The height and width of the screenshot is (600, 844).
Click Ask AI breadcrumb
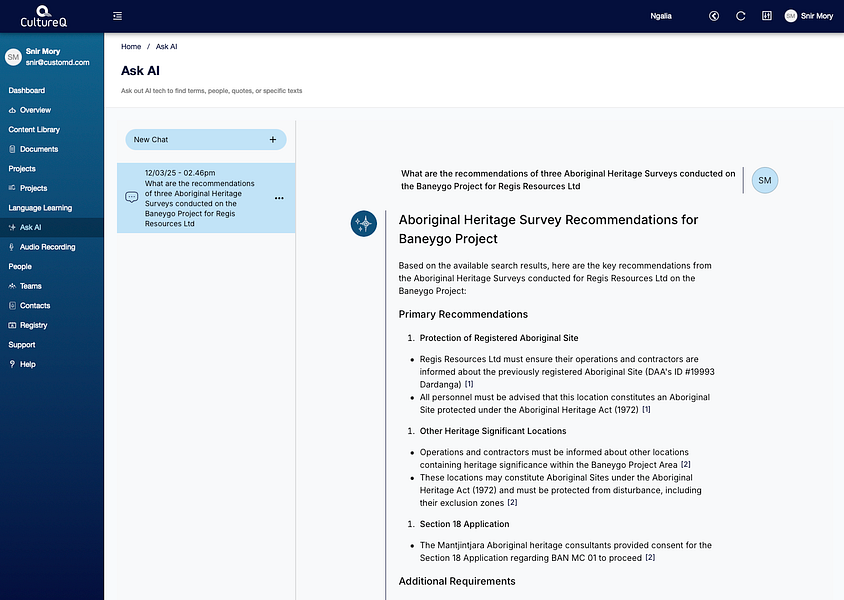point(166,47)
